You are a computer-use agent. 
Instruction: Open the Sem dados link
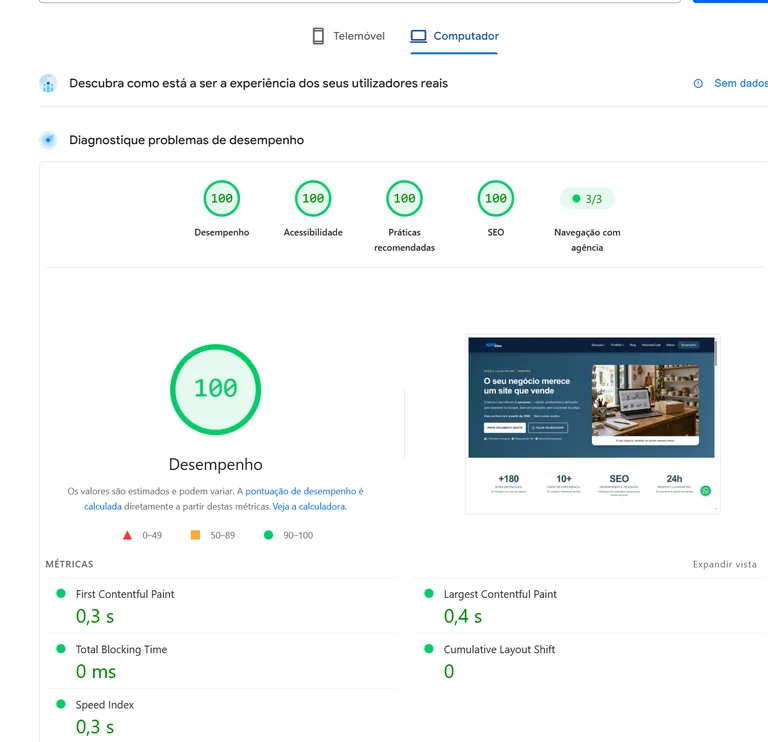click(741, 83)
